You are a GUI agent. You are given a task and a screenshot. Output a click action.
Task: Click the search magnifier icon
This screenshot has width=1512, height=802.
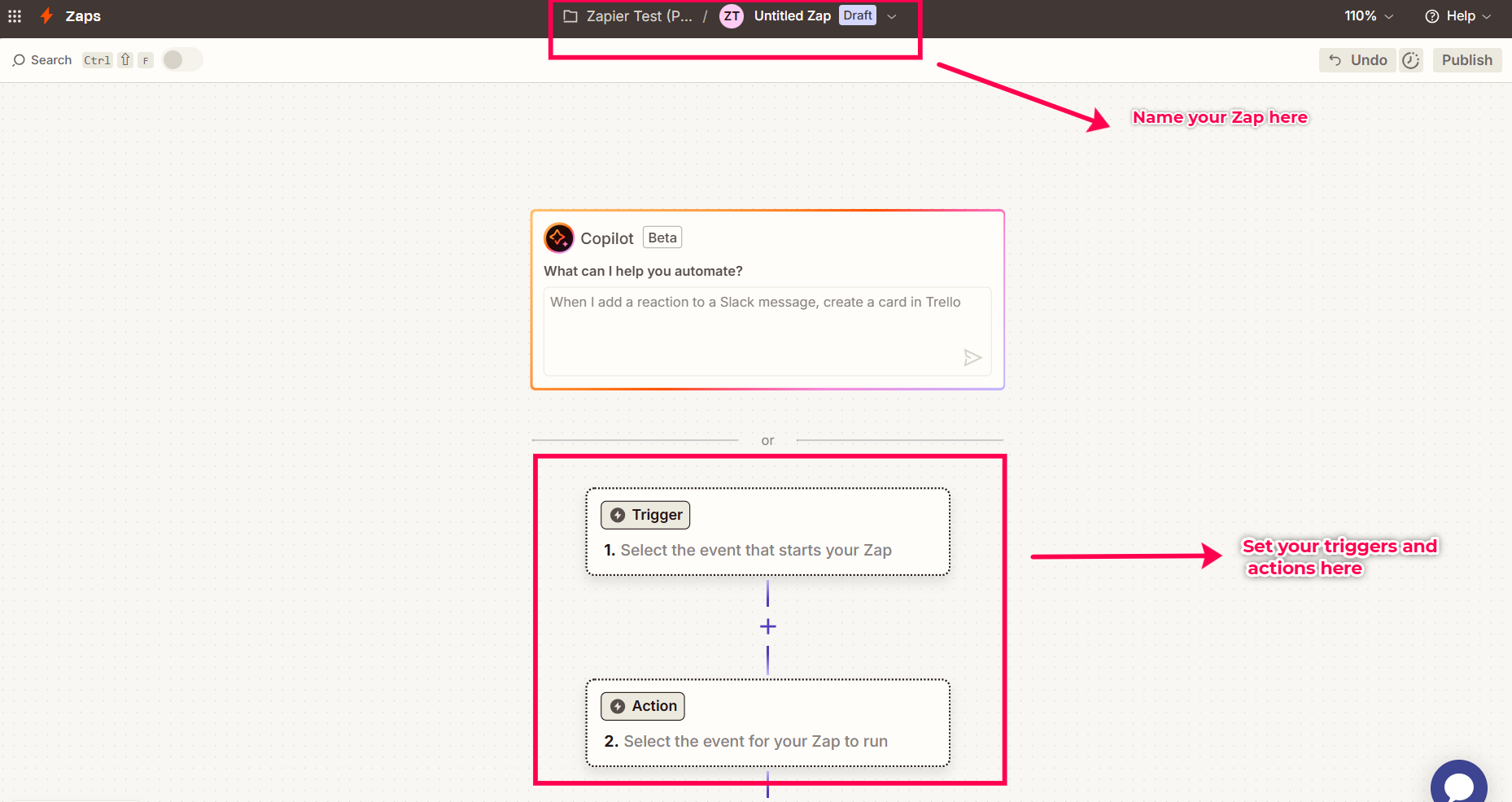[x=19, y=60]
